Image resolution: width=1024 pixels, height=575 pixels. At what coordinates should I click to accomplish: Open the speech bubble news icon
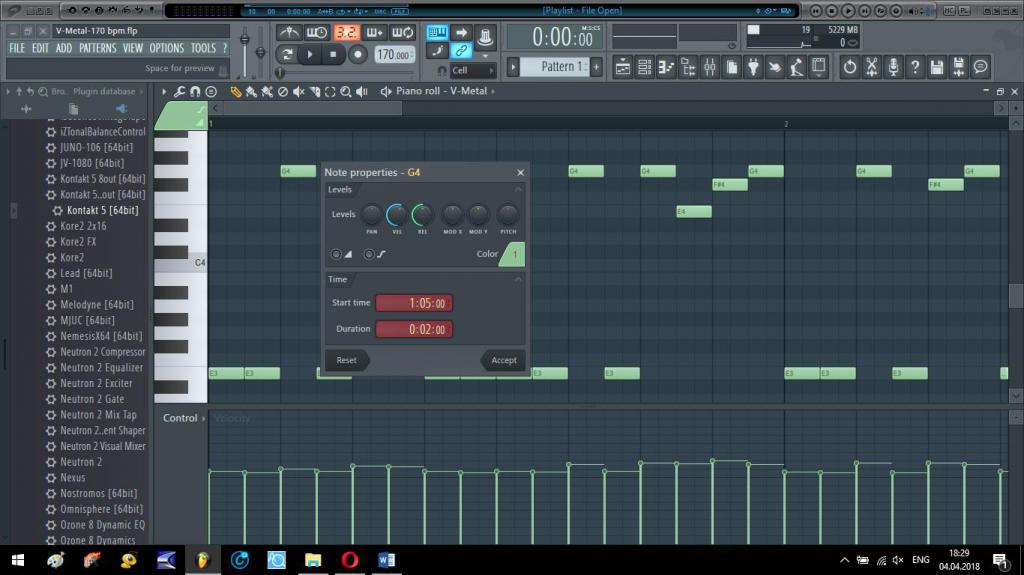(980, 67)
